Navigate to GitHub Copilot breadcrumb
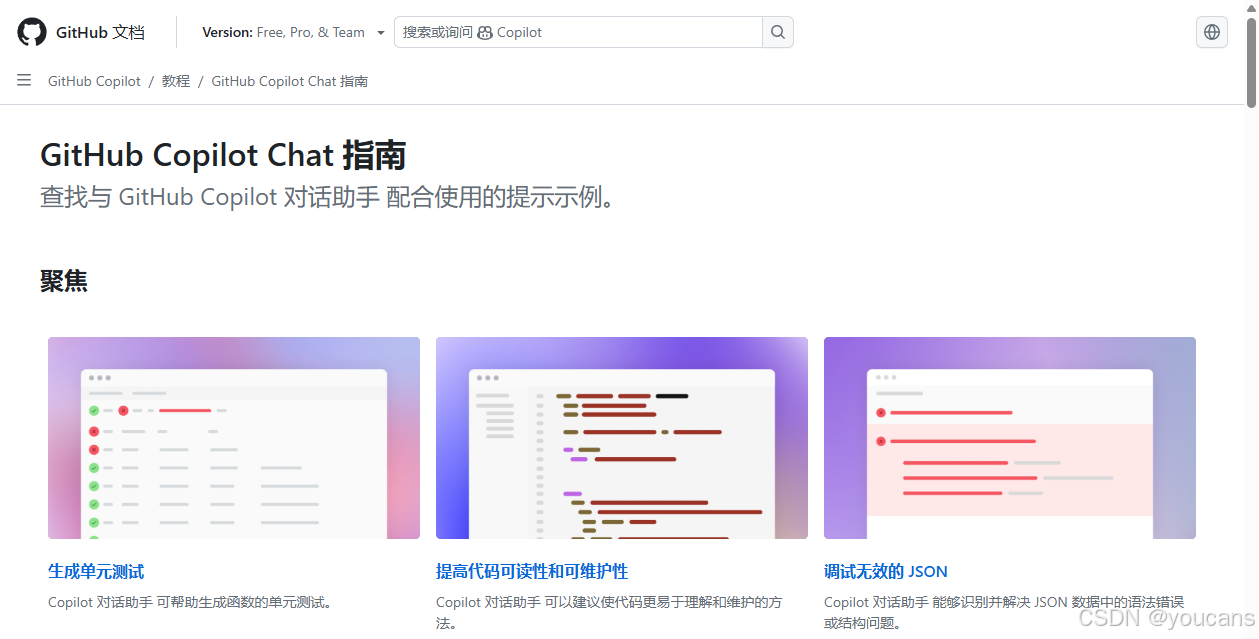The height and width of the screenshot is (639, 1259). pyautogui.click(x=93, y=80)
